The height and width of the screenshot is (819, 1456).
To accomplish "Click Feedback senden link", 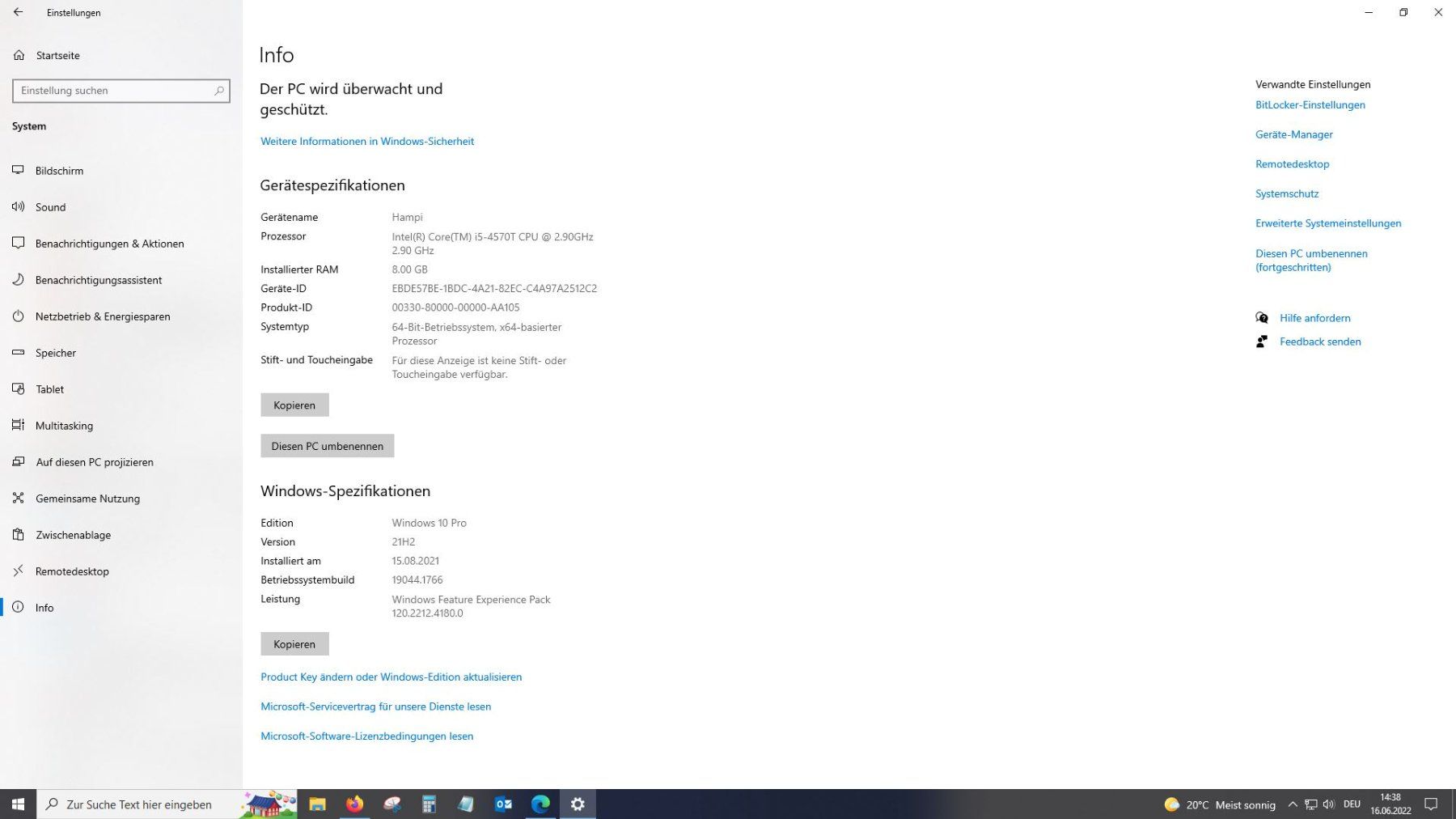I will pos(1320,342).
